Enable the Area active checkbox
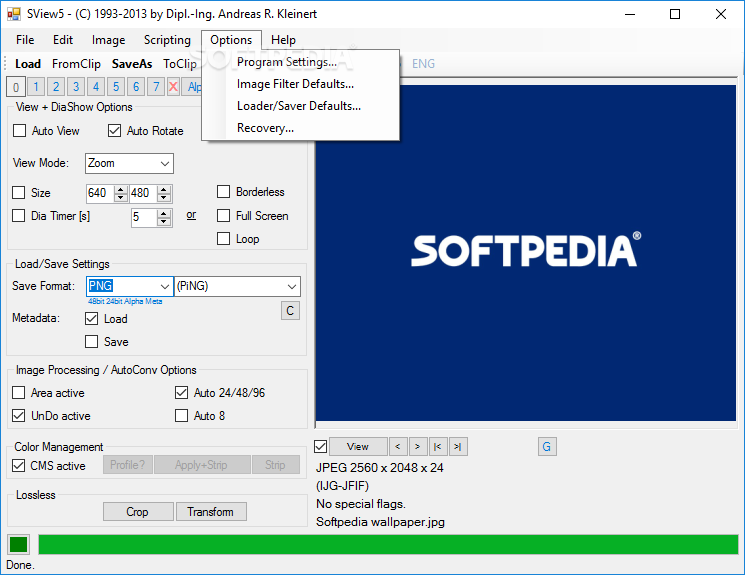 [x=19, y=393]
